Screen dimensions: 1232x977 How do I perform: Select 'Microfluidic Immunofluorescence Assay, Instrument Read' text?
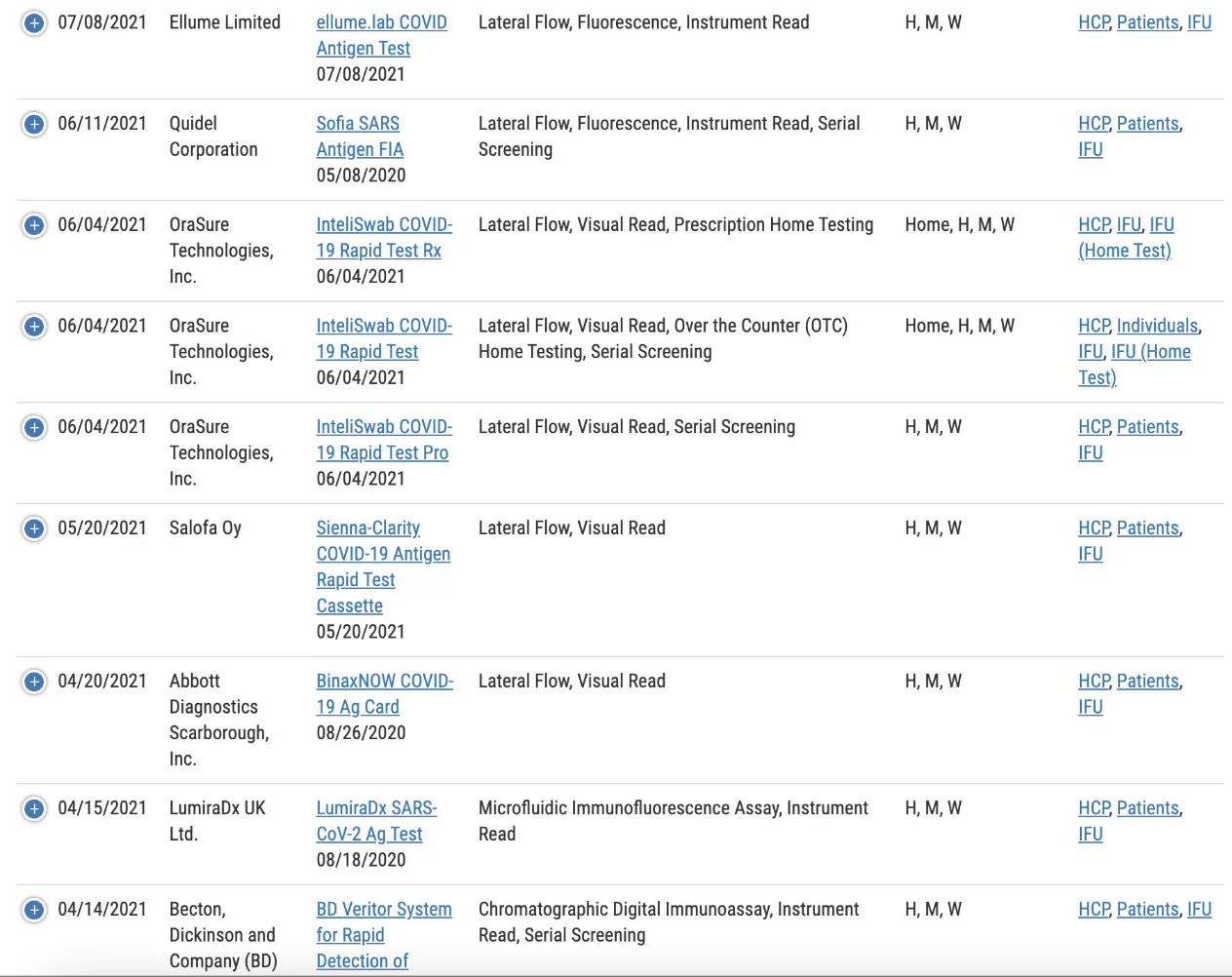pyautogui.click(x=673, y=821)
